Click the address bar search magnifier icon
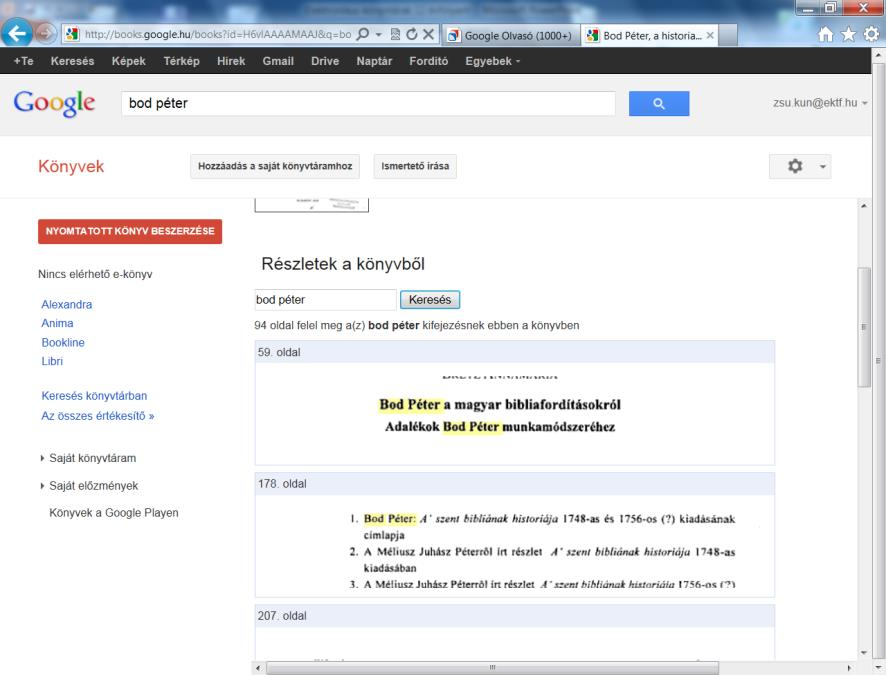This screenshot has width=886, height=675. tap(363, 34)
